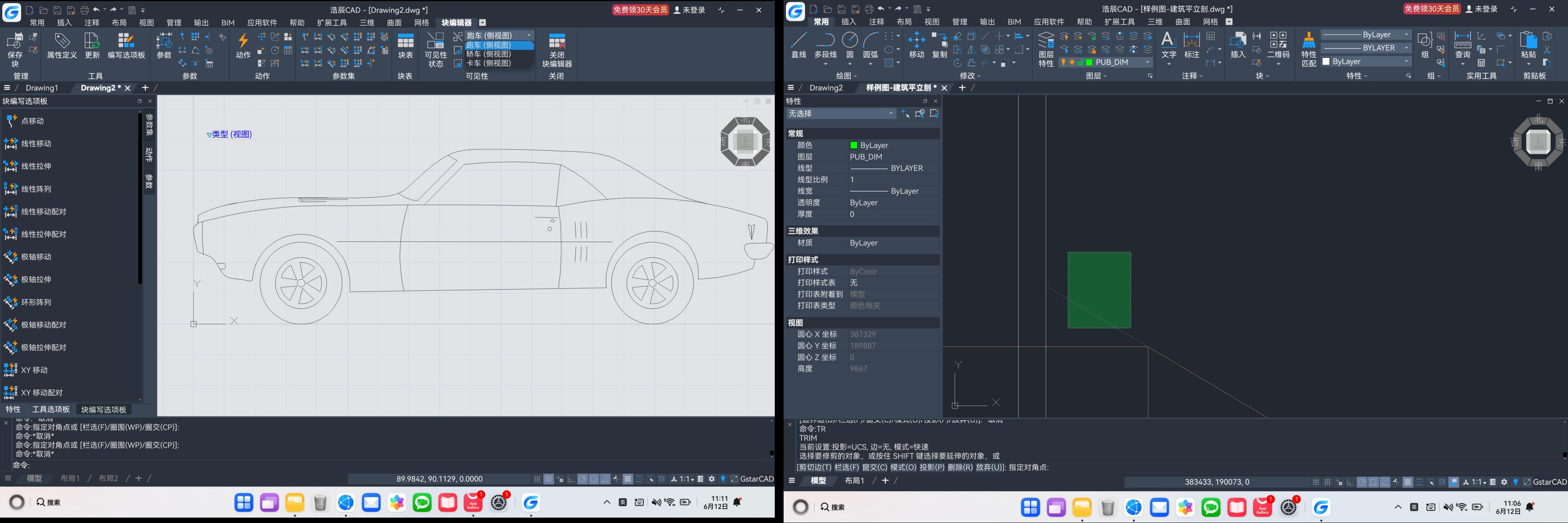This screenshot has height=523, width=1568.
Task: Open visibility state dropdown 跑车 (侧视图)
Action: pos(499,35)
